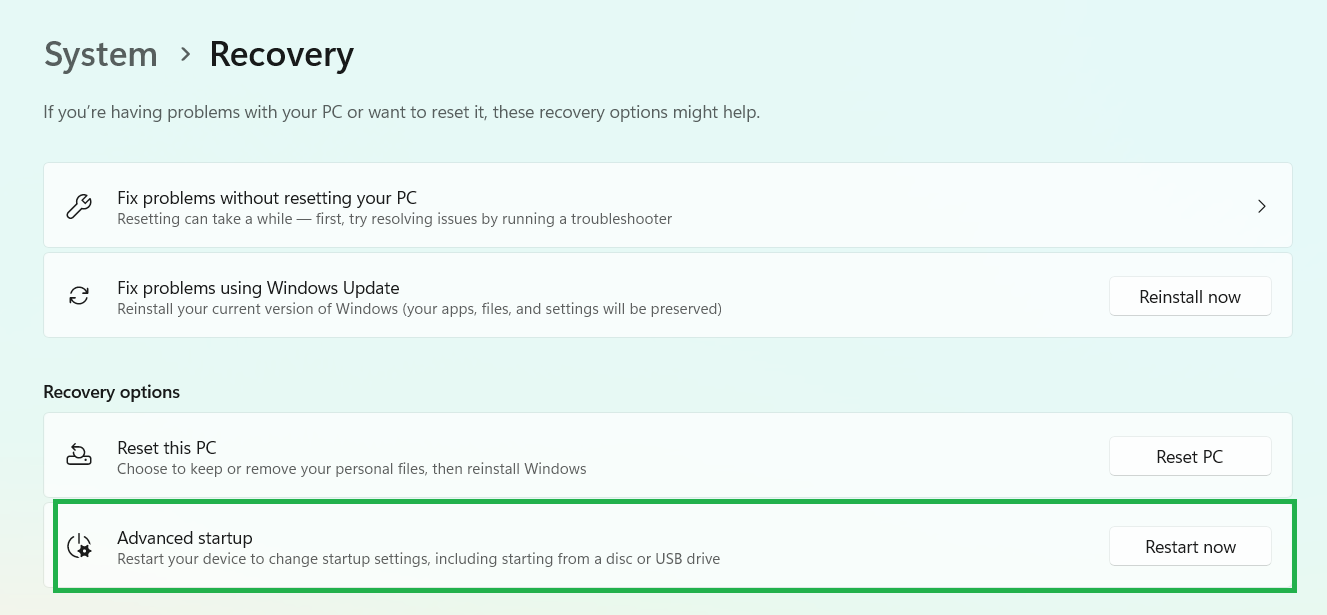Select the Recovery page heading
Image resolution: width=1327 pixels, height=615 pixels.
tap(281, 55)
